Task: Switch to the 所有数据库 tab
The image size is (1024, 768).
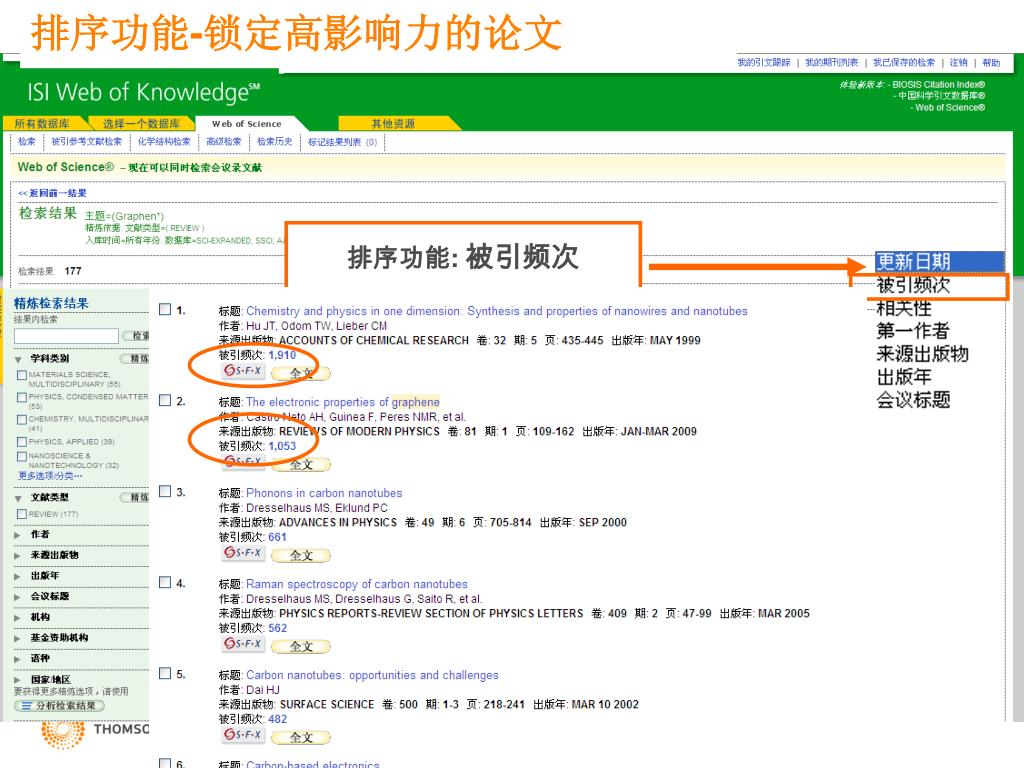Action: [x=44, y=123]
